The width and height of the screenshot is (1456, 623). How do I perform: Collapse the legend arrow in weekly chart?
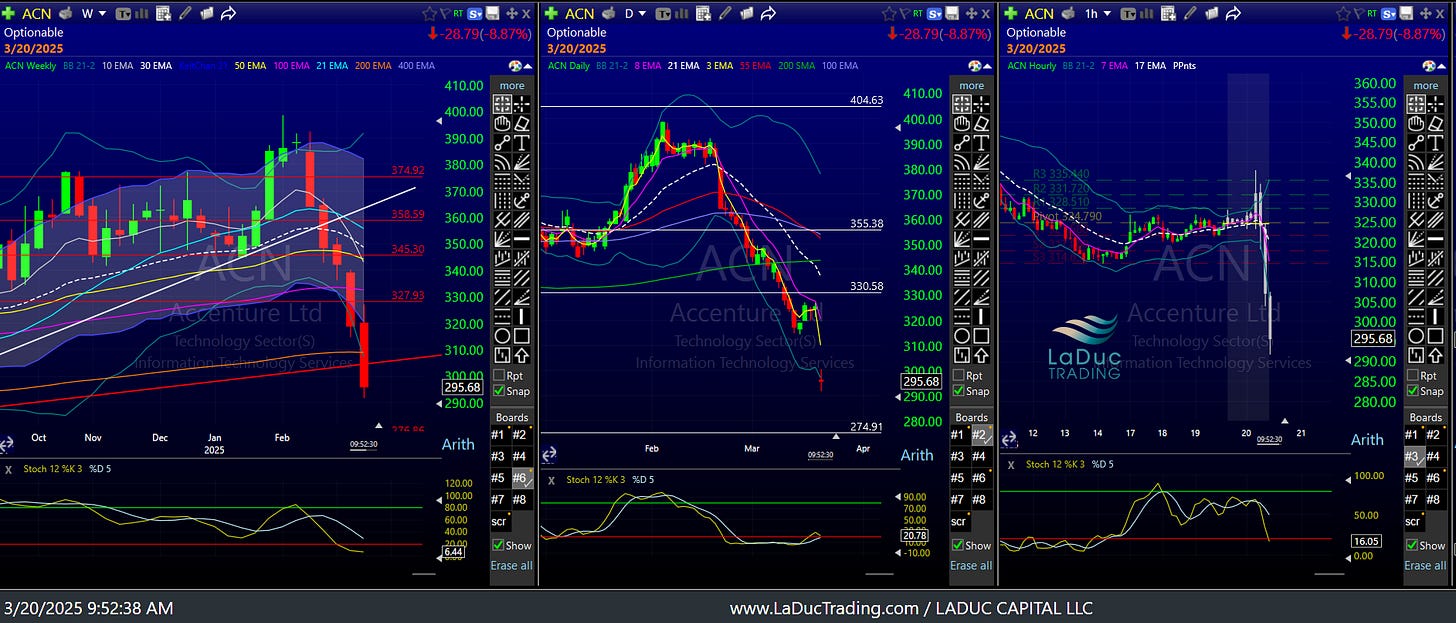coord(530,66)
